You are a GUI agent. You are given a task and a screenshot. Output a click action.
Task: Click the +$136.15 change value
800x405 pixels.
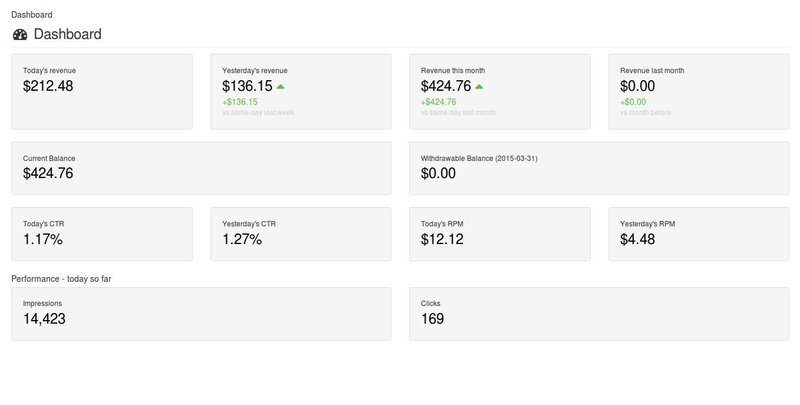pos(240,102)
